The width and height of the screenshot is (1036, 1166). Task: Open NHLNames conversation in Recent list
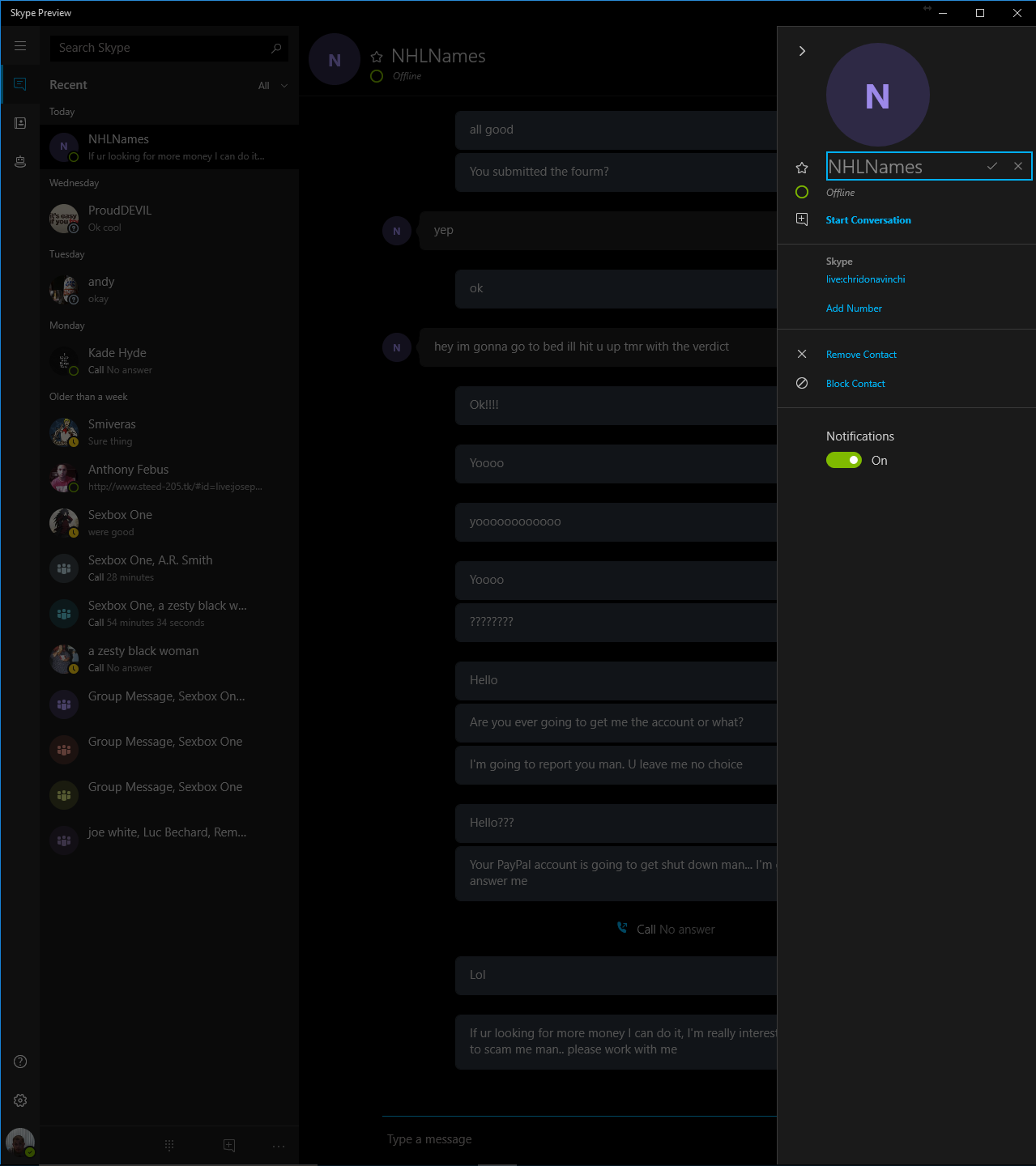click(x=169, y=147)
